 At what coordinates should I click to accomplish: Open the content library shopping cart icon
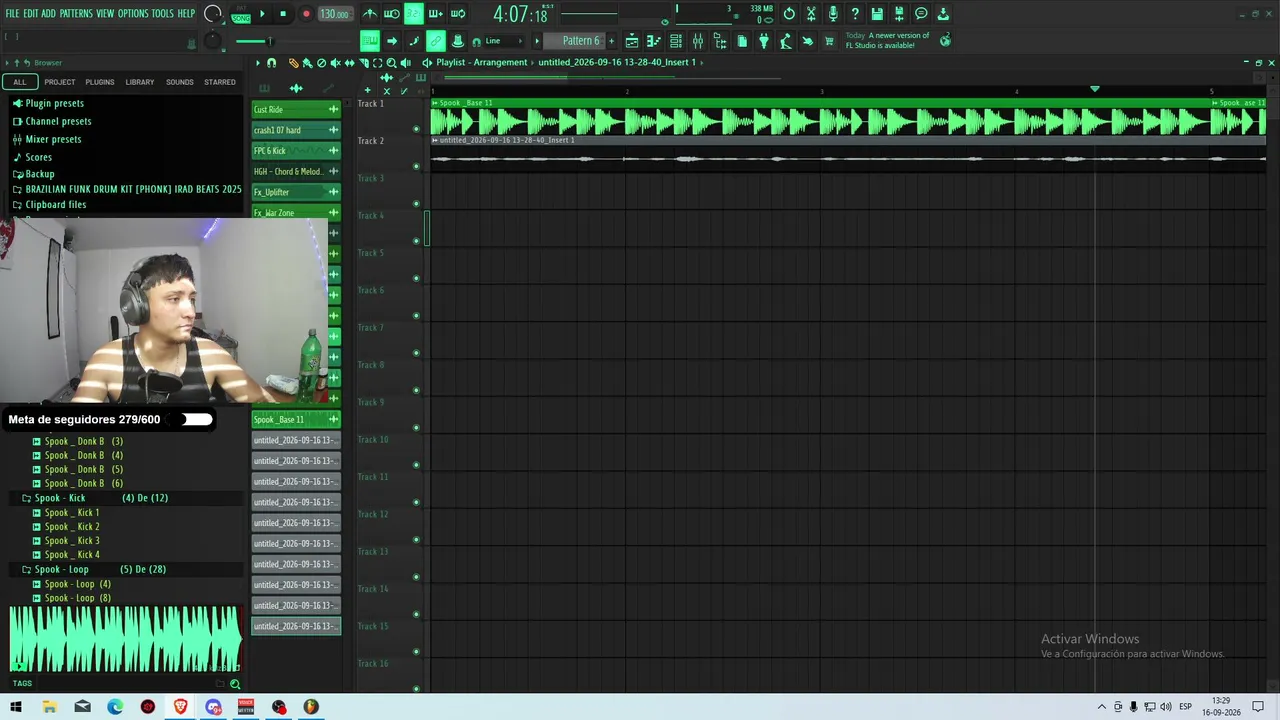pyautogui.click(x=828, y=41)
